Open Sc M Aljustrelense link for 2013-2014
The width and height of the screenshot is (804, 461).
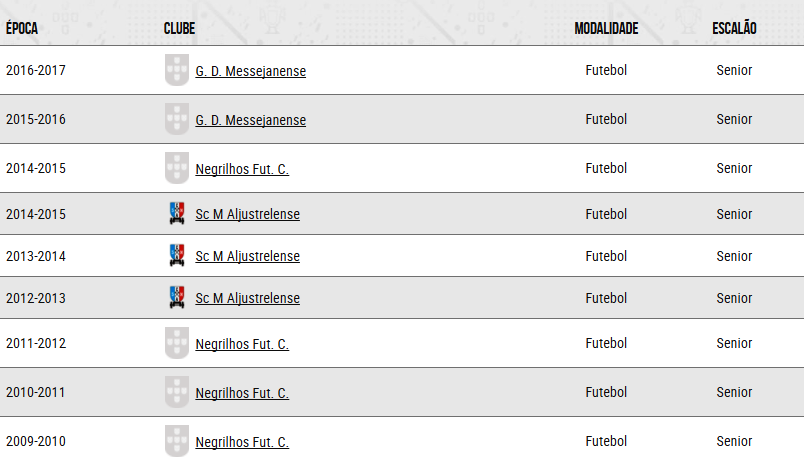248,256
